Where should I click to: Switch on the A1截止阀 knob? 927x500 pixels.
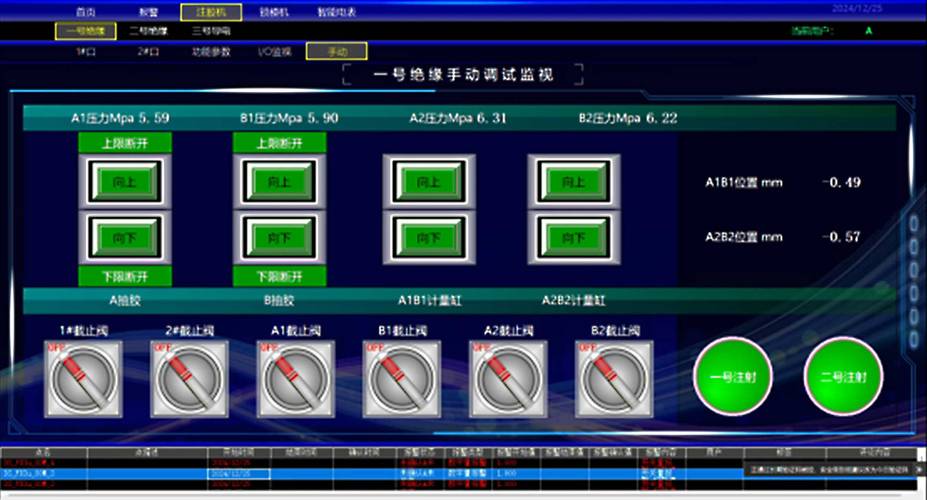pyautogui.click(x=296, y=379)
